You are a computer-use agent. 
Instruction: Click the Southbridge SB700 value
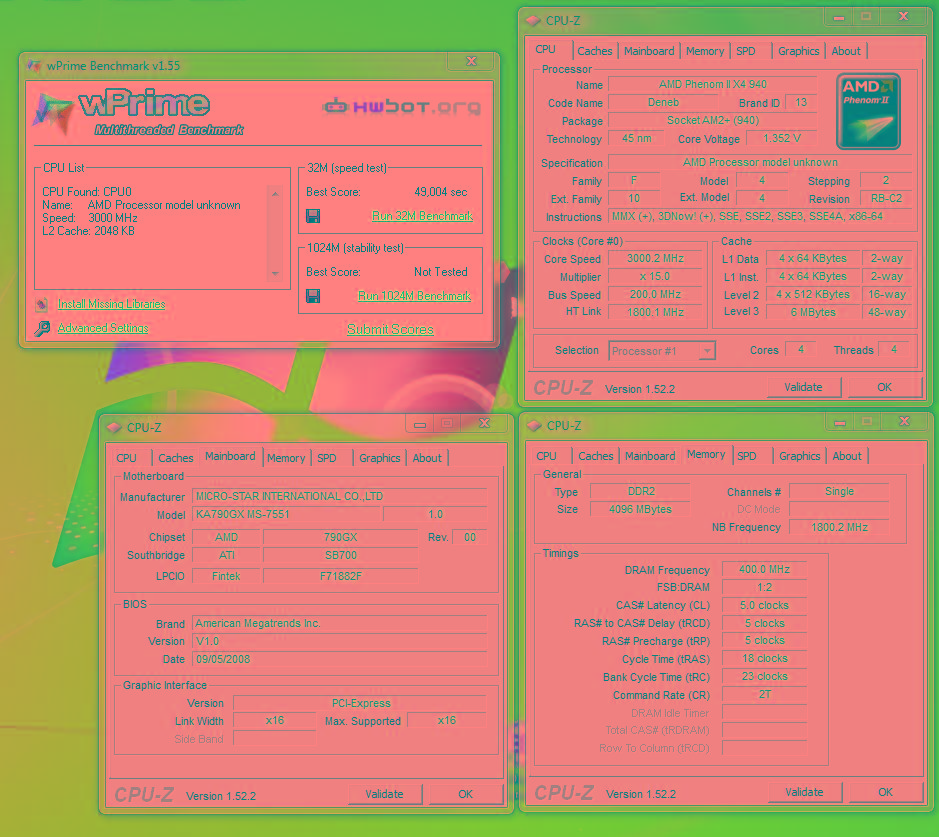340,555
